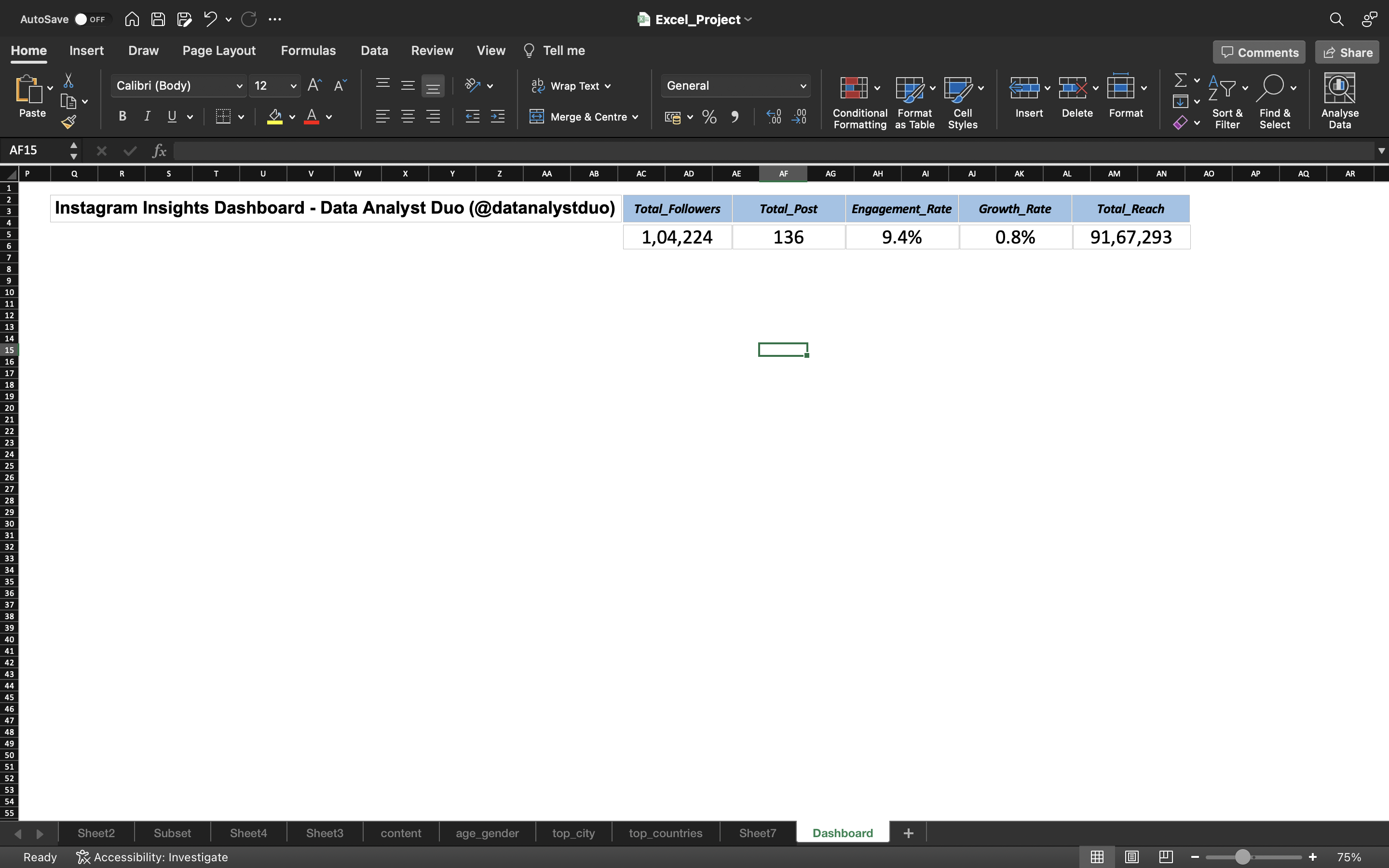This screenshot has height=868, width=1389.
Task: Click the Cut scissors icon
Action: click(x=68, y=81)
